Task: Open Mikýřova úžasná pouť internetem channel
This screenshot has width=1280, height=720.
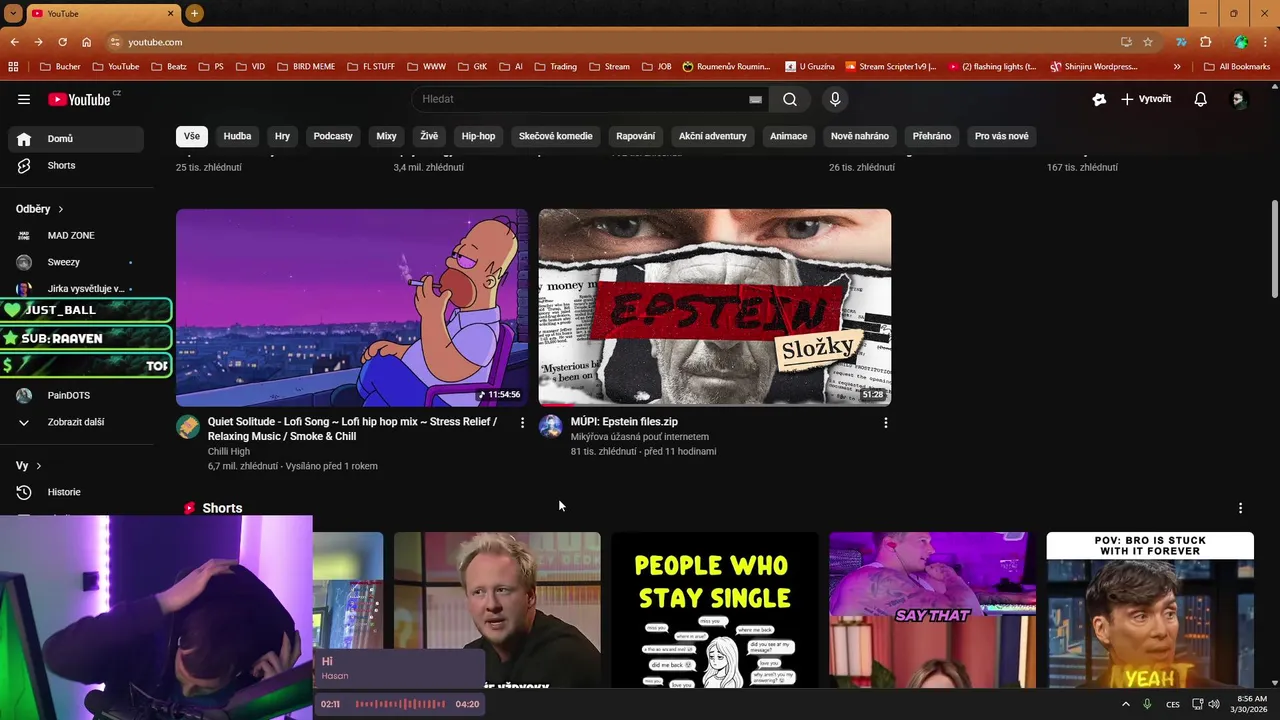Action: 640,437
